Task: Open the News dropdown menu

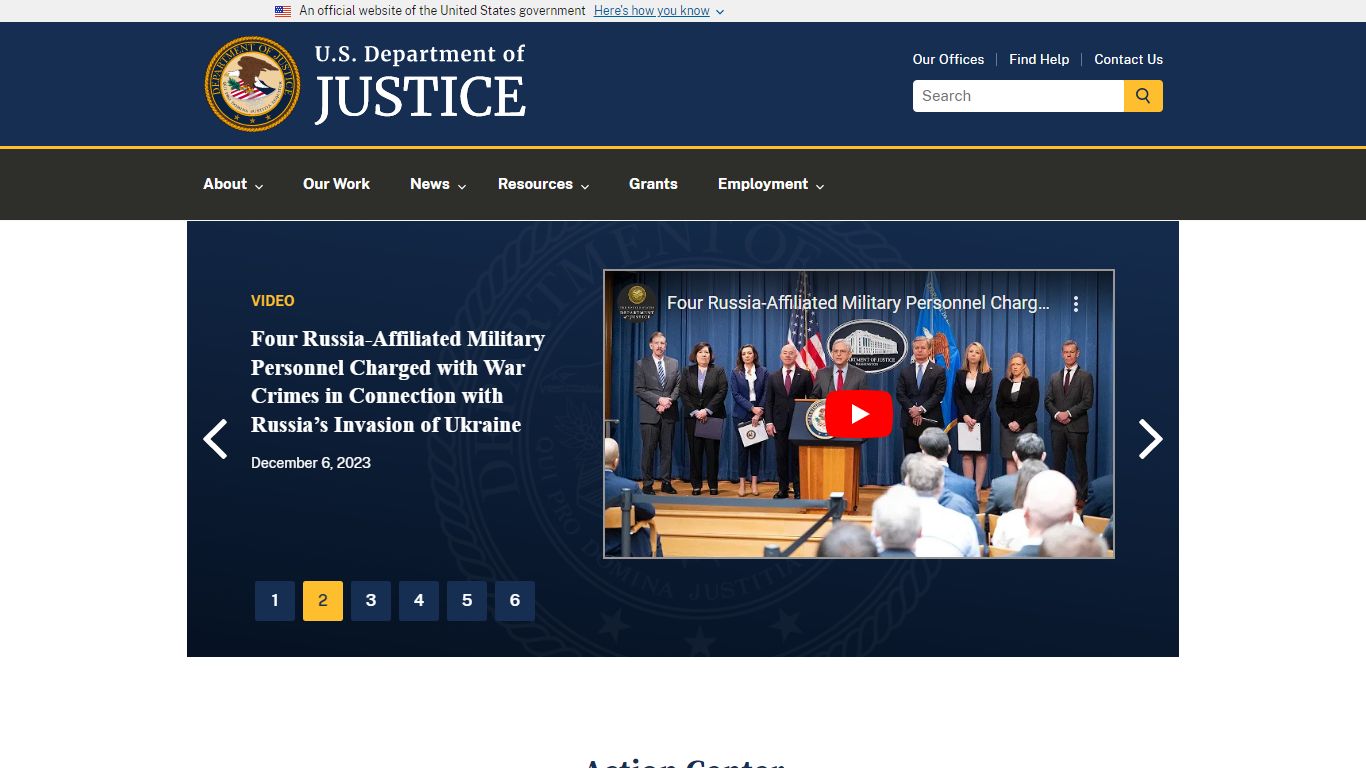Action: (438, 184)
